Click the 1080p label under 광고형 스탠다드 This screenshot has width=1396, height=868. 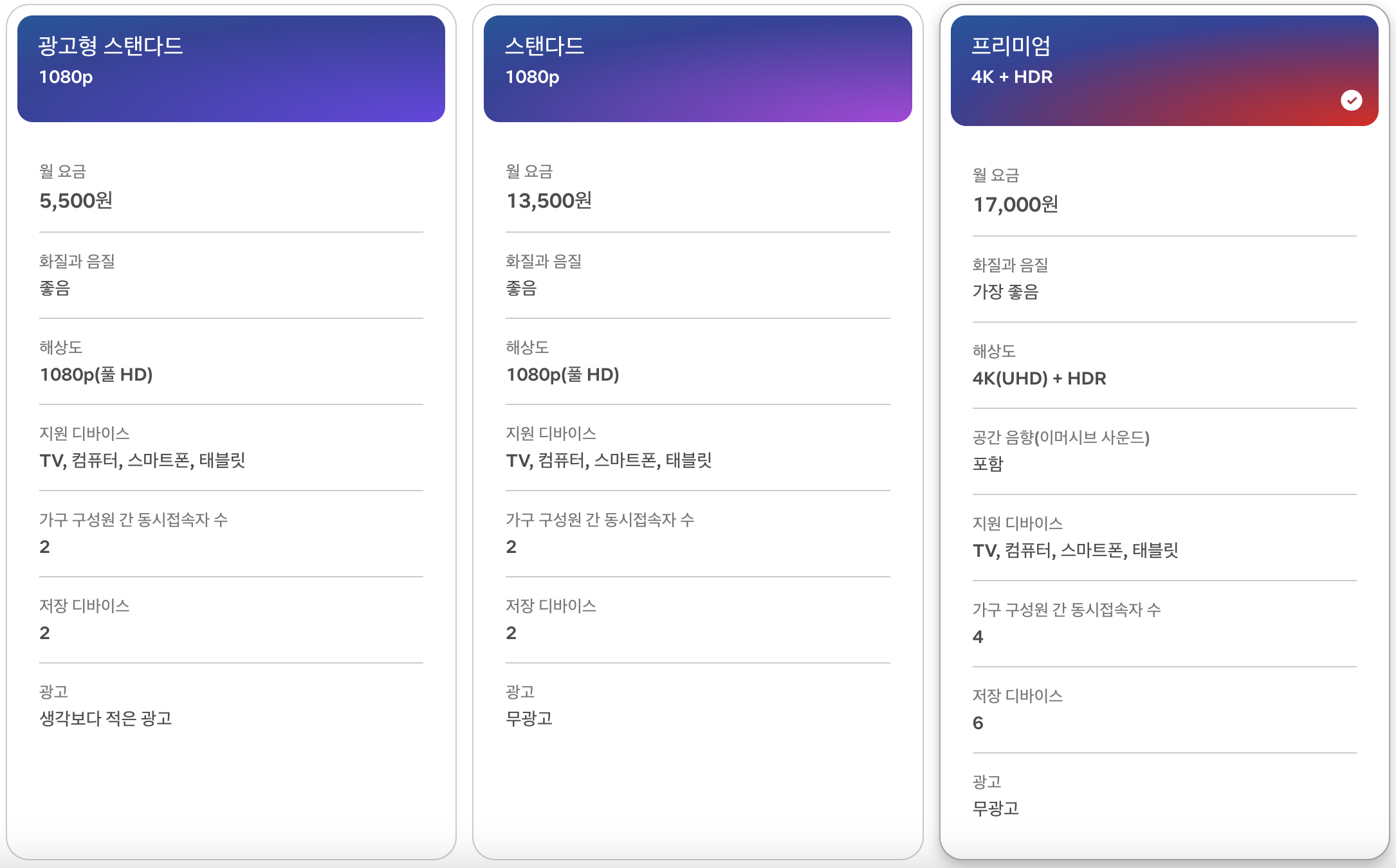click(66, 77)
